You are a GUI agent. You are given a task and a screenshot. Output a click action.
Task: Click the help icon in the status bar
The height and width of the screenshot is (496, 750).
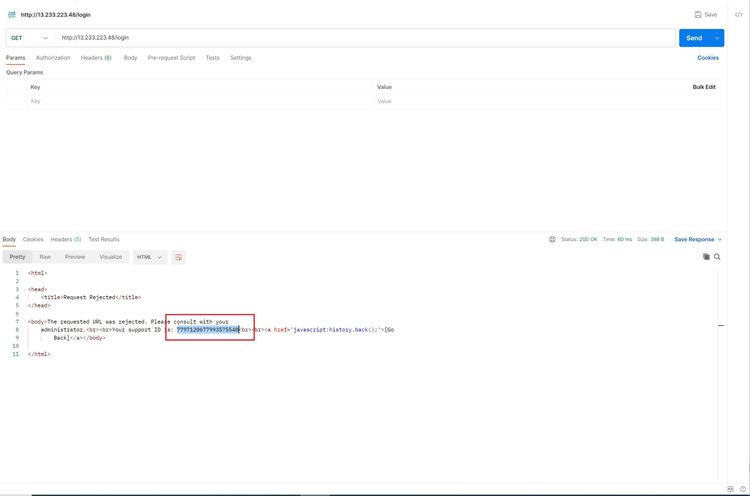pyautogui.click(x=743, y=489)
